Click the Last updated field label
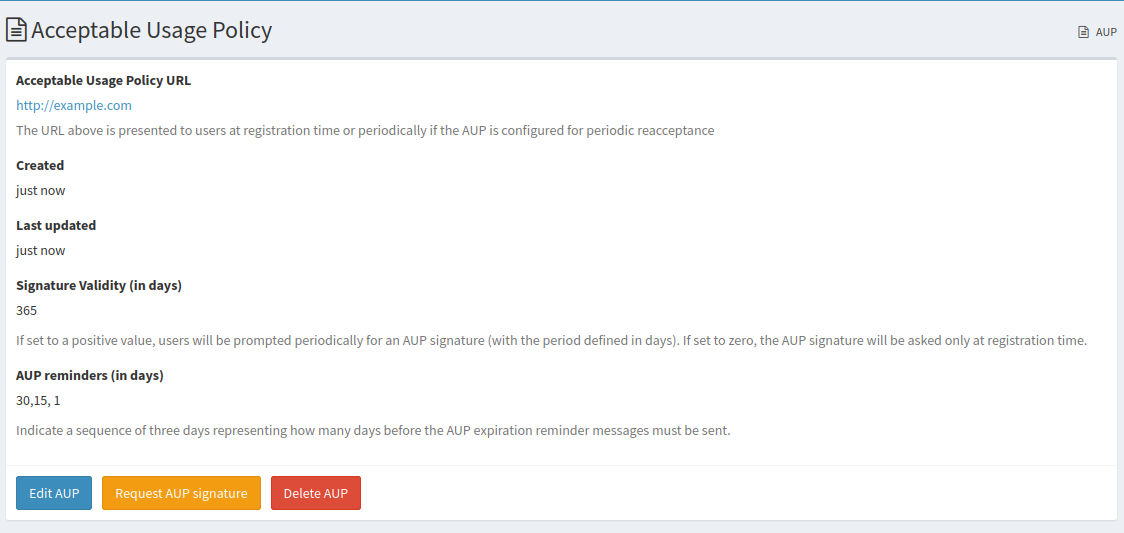The image size is (1124, 533). (x=56, y=225)
